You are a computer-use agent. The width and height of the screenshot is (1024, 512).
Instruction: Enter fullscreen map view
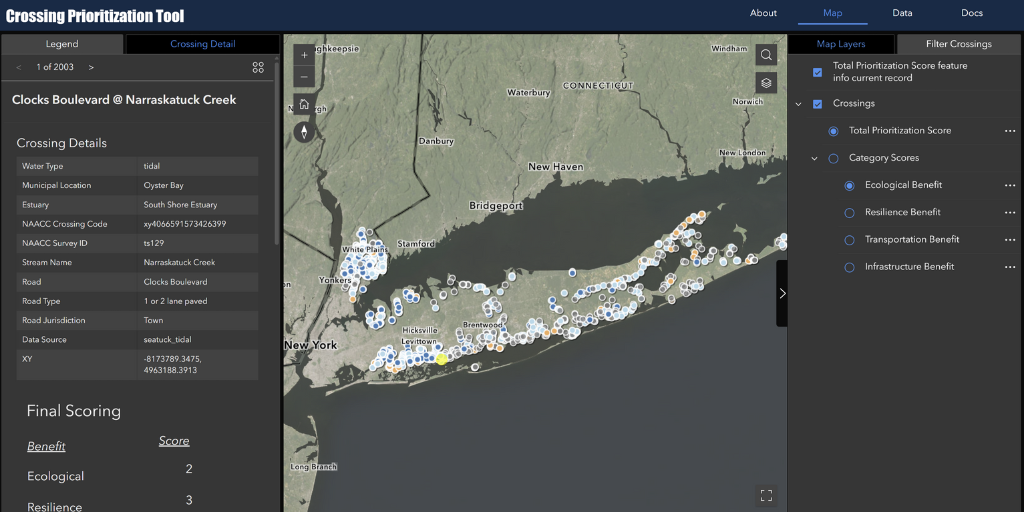(767, 495)
